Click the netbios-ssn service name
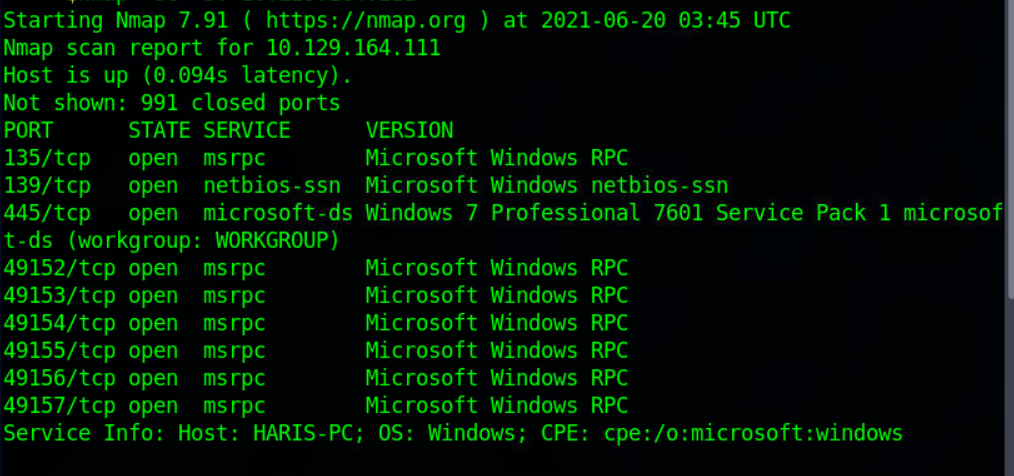This screenshot has height=476, width=1014. point(272,186)
